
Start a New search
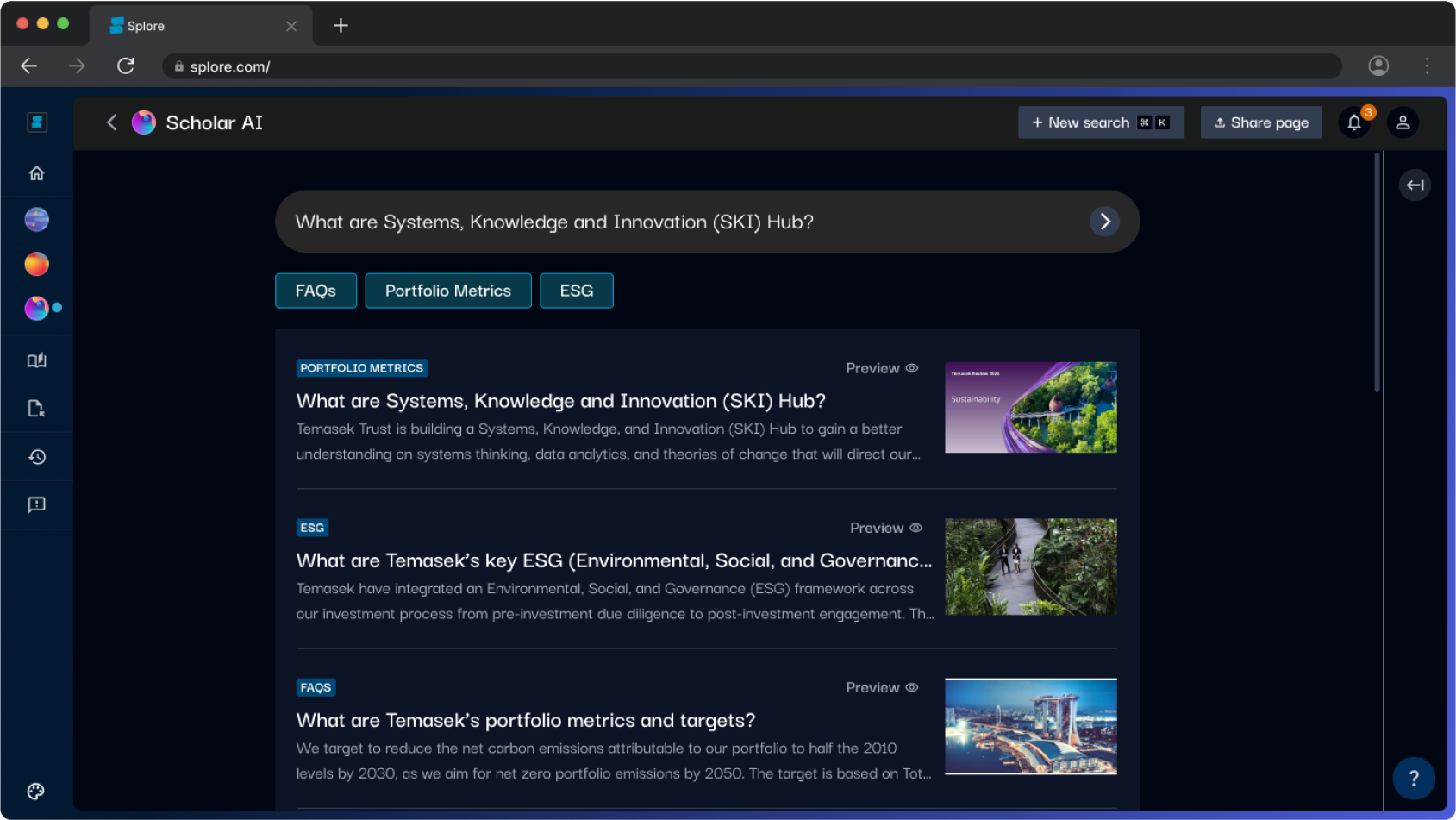pyautogui.click(x=1101, y=122)
